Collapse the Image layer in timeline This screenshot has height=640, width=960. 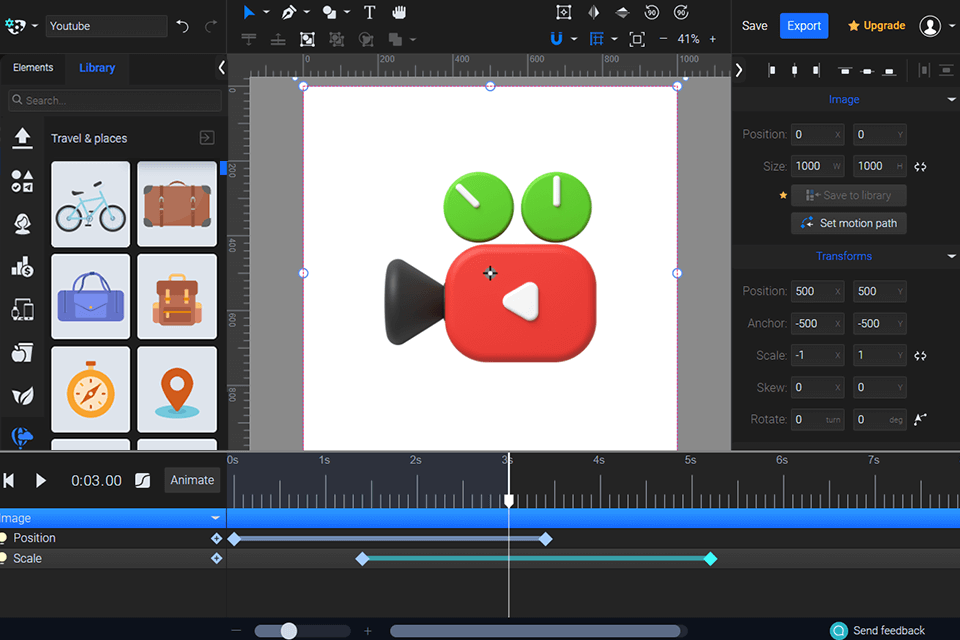[216, 518]
